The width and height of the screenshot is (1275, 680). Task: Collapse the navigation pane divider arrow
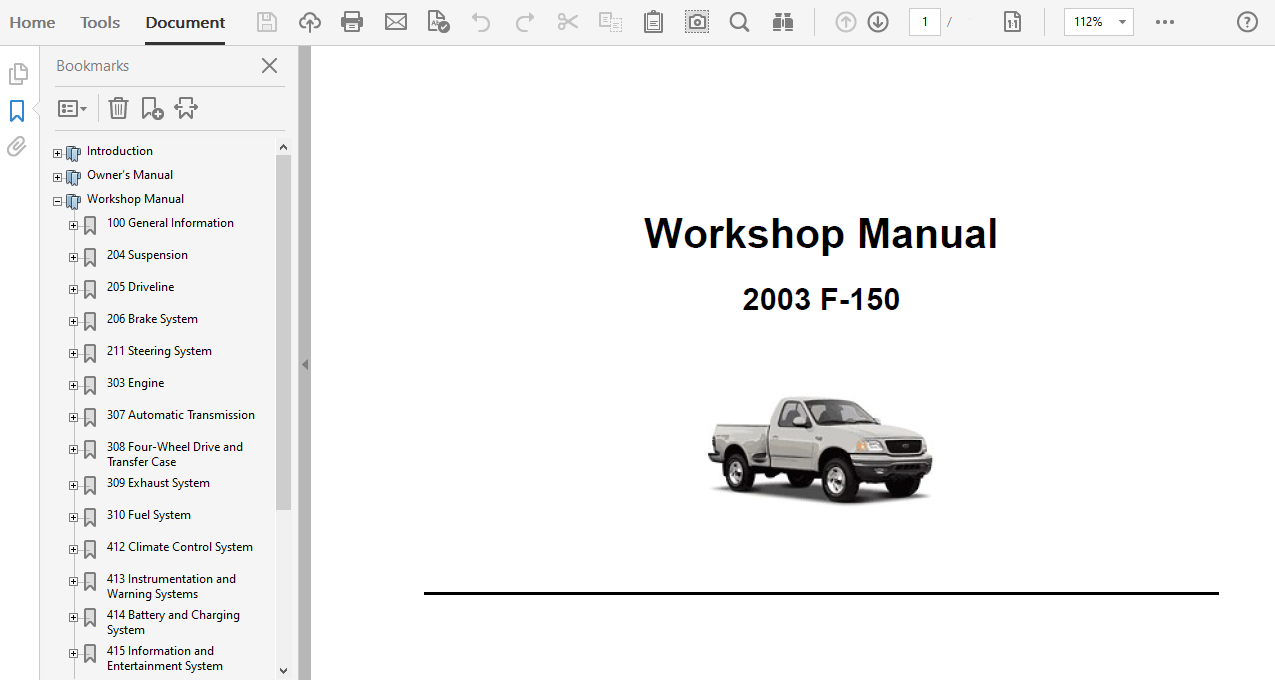point(305,365)
